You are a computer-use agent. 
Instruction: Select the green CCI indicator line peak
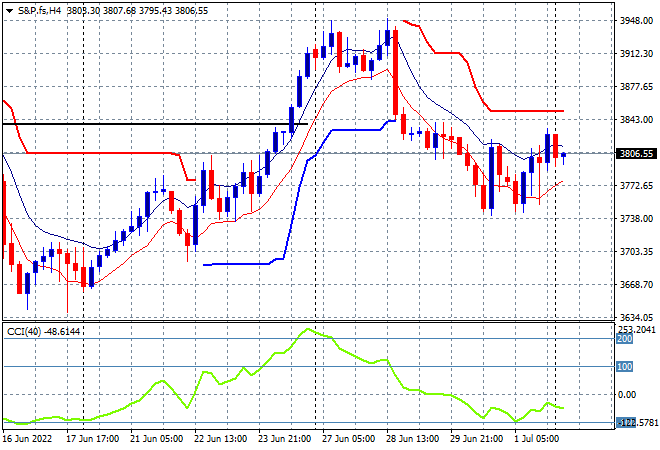(x=307, y=329)
